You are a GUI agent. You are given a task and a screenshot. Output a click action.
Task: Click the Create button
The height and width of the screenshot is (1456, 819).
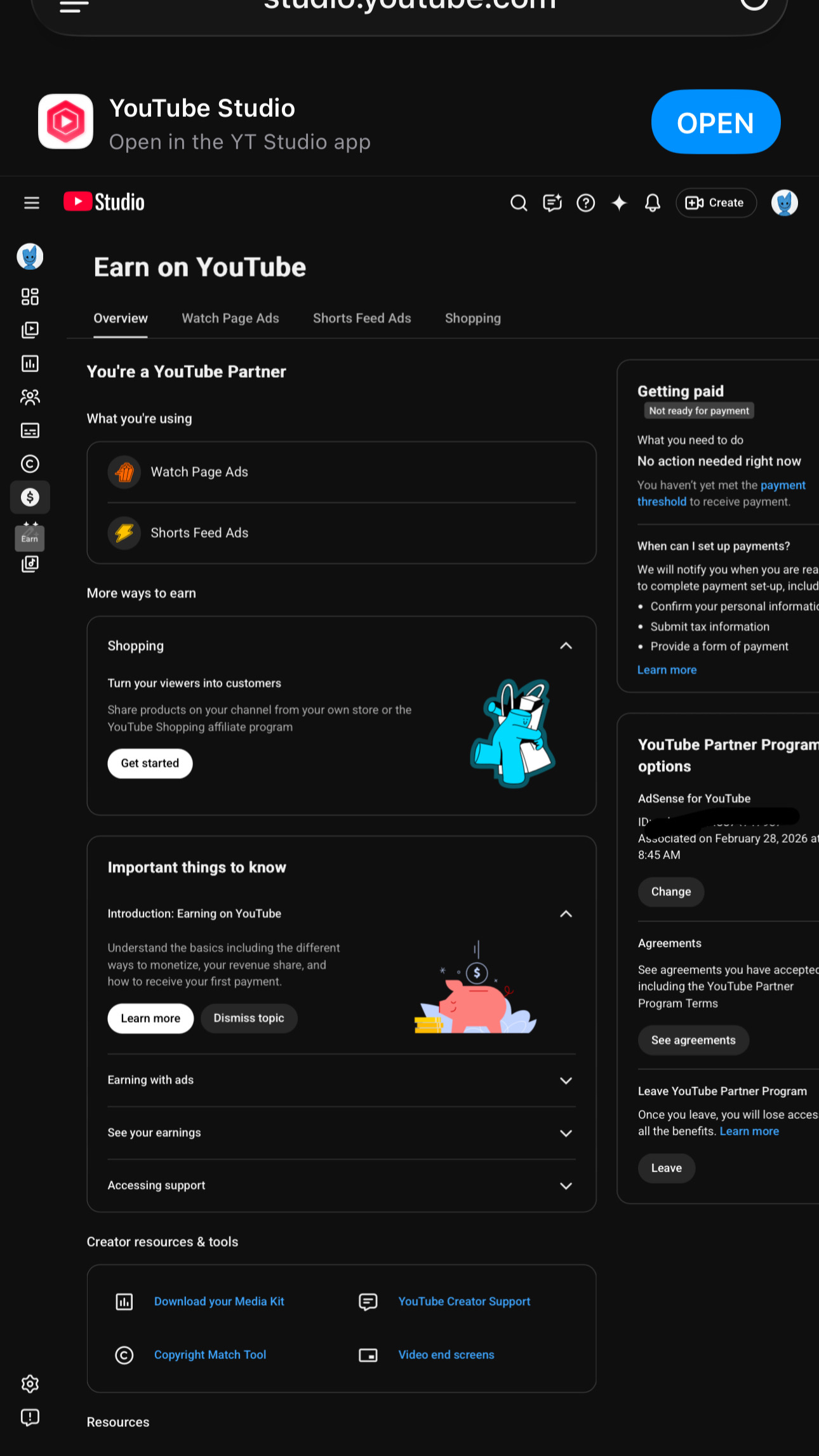[x=716, y=203]
